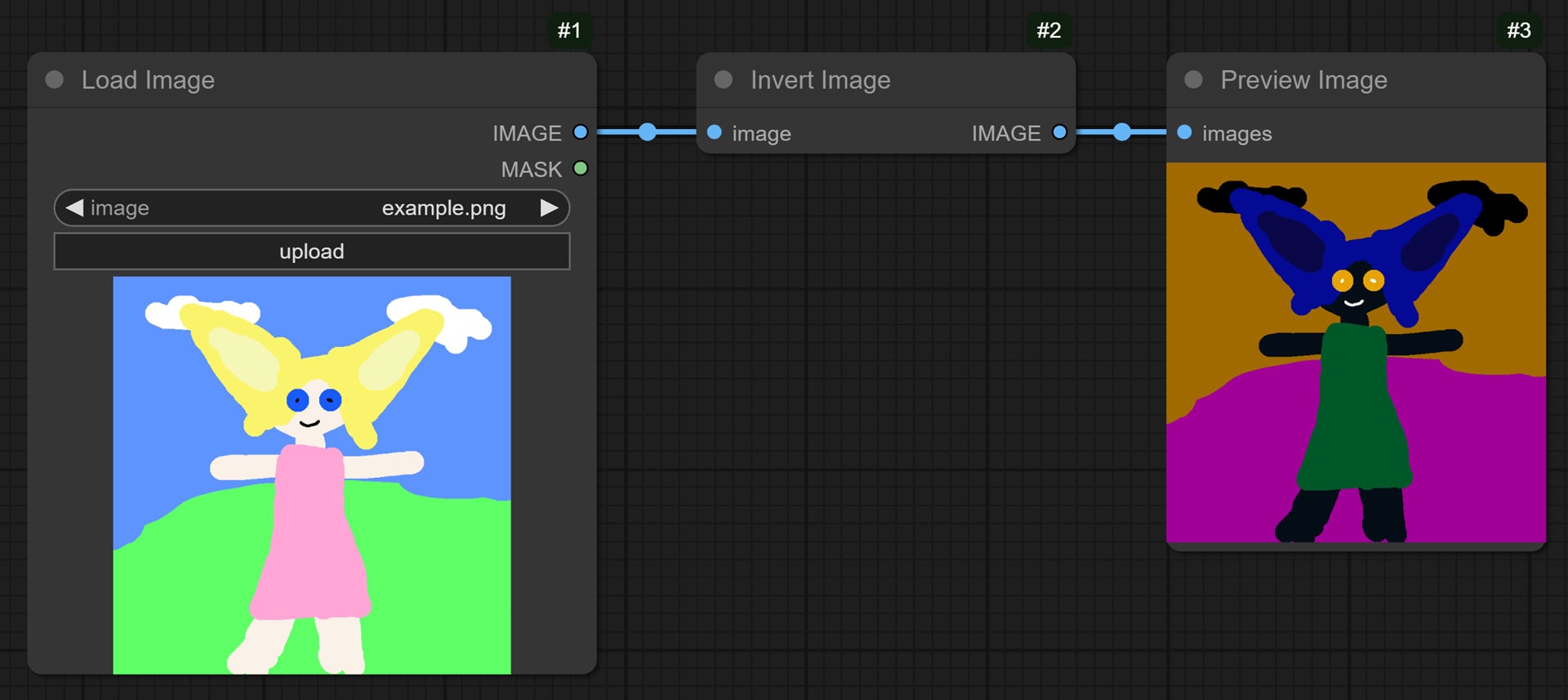Click the images input socket on Preview Image
This screenshot has height=700, width=1568.
click(x=1185, y=132)
